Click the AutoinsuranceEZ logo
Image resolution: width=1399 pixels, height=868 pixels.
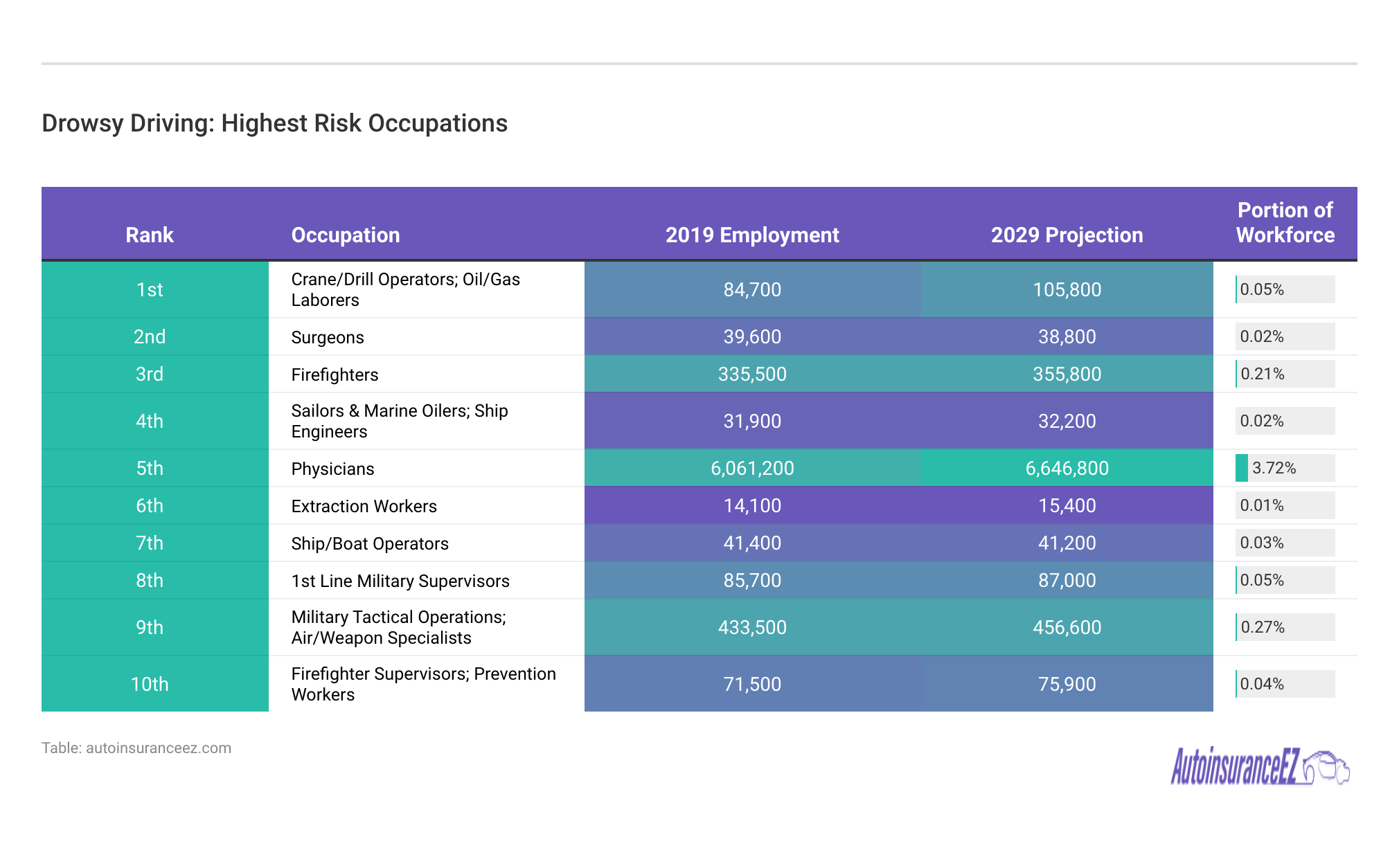pyautogui.click(x=1259, y=767)
